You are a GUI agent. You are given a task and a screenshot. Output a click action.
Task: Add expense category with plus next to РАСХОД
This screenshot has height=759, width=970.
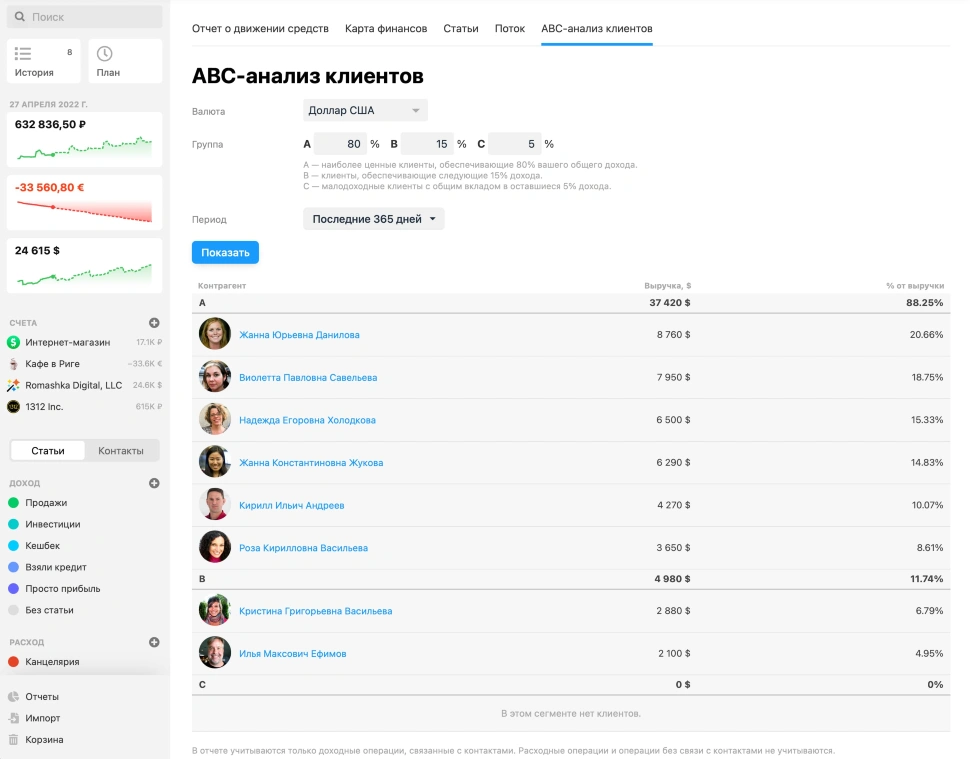(x=154, y=642)
